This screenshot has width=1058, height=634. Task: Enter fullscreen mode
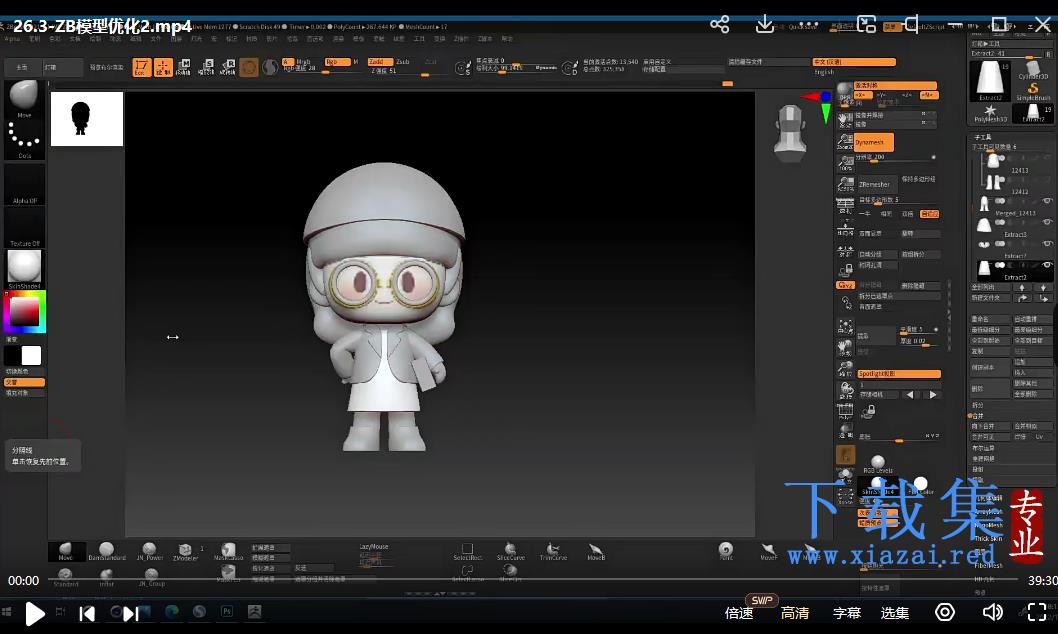pos(1036,612)
